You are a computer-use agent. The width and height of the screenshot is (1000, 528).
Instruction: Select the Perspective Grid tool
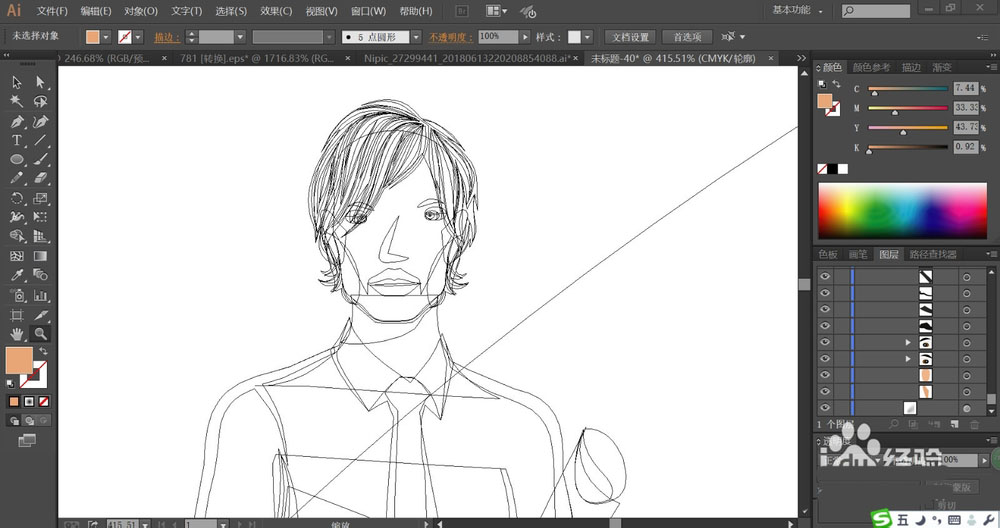pos(40,237)
